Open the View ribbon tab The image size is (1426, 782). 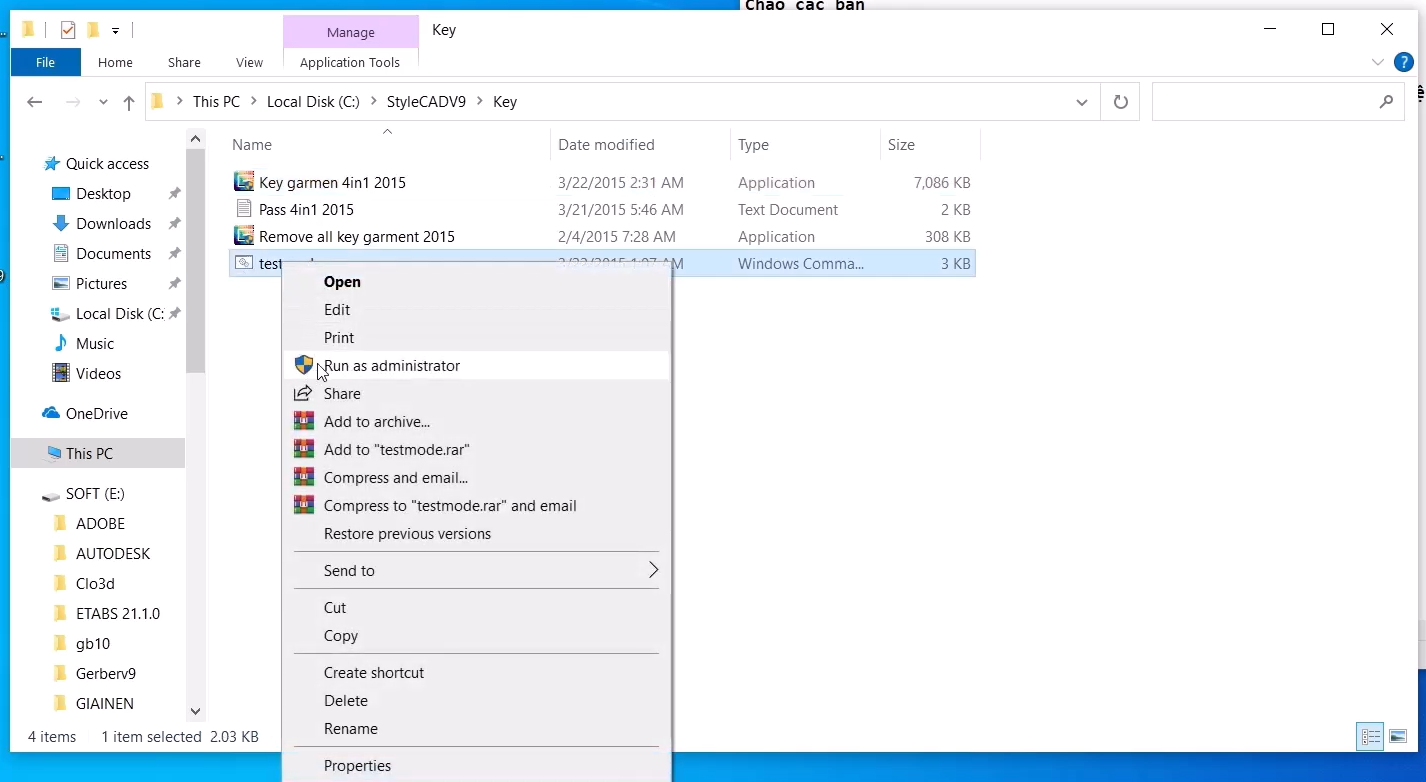point(249,62)
